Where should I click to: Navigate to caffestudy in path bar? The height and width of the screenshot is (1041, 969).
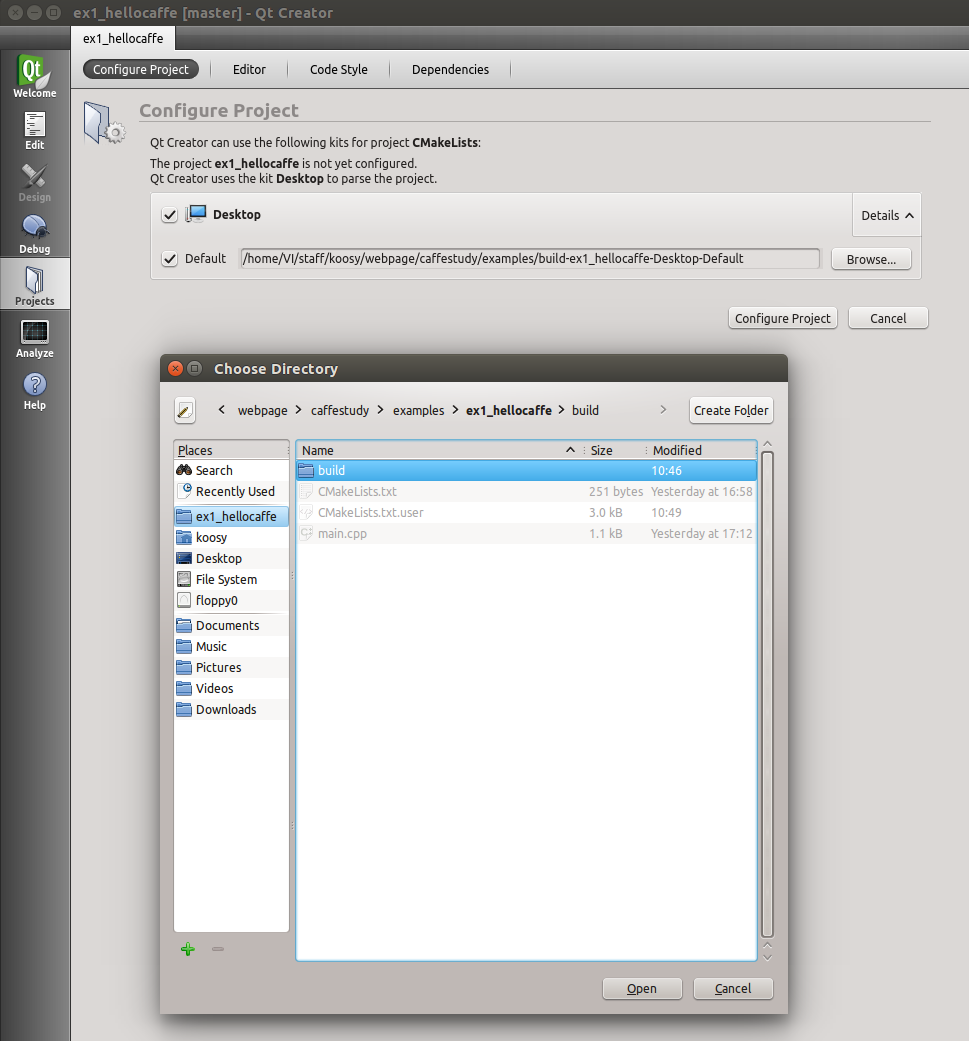(x=340, y=411)
